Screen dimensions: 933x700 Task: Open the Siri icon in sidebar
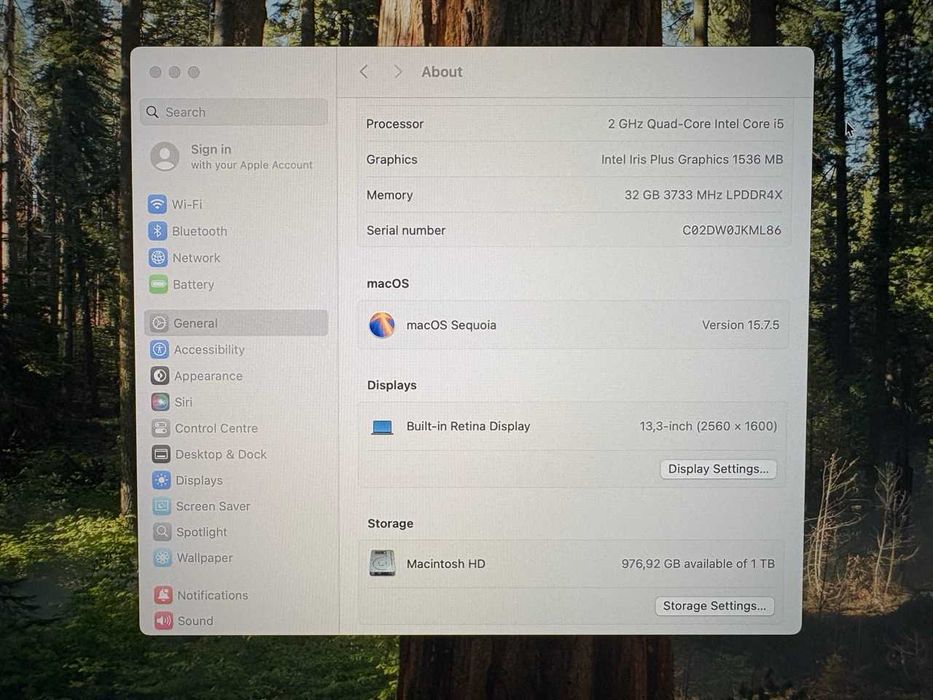[x=160, y=402]
